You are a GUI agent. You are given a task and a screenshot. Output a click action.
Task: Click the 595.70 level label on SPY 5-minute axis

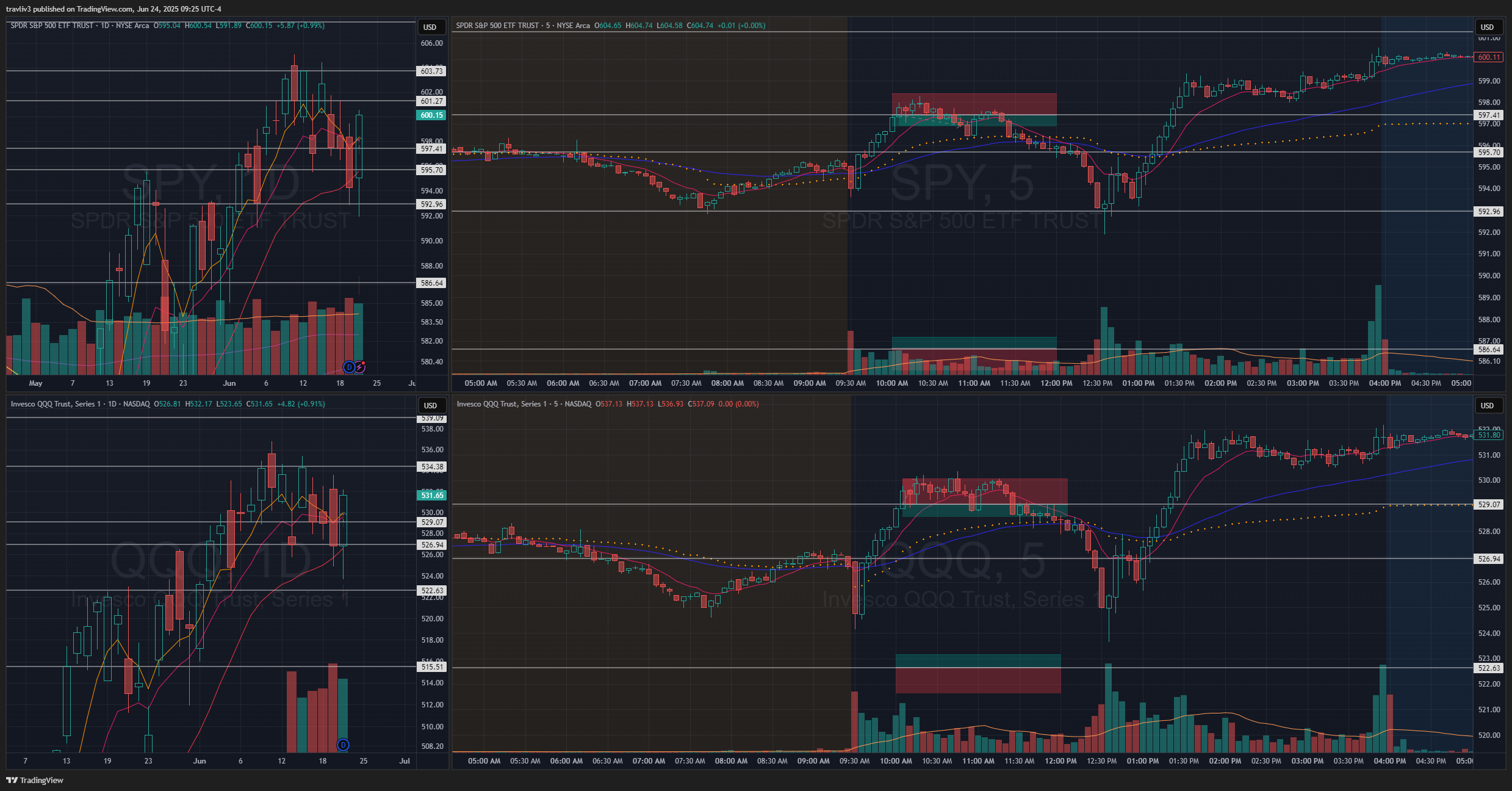[1489, 153]
